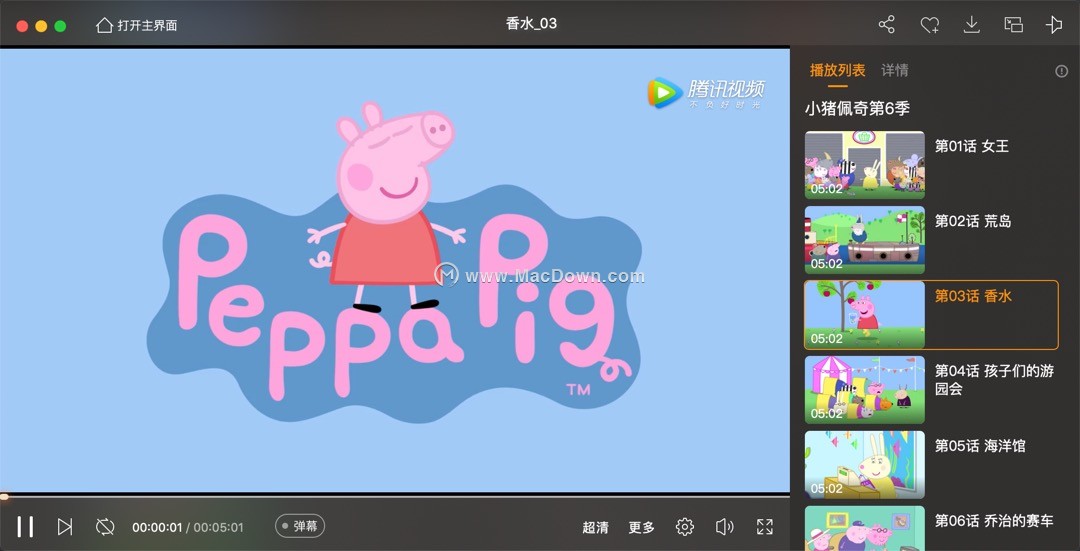Open thumbnail of 第06话 乔治的赛车

(x=864, y=528)
